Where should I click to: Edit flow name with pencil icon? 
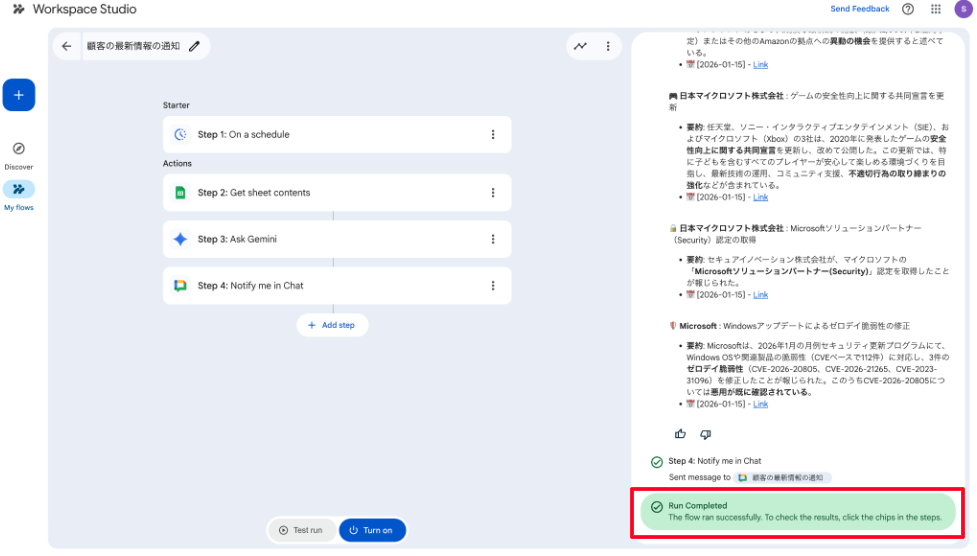(194, 46)
